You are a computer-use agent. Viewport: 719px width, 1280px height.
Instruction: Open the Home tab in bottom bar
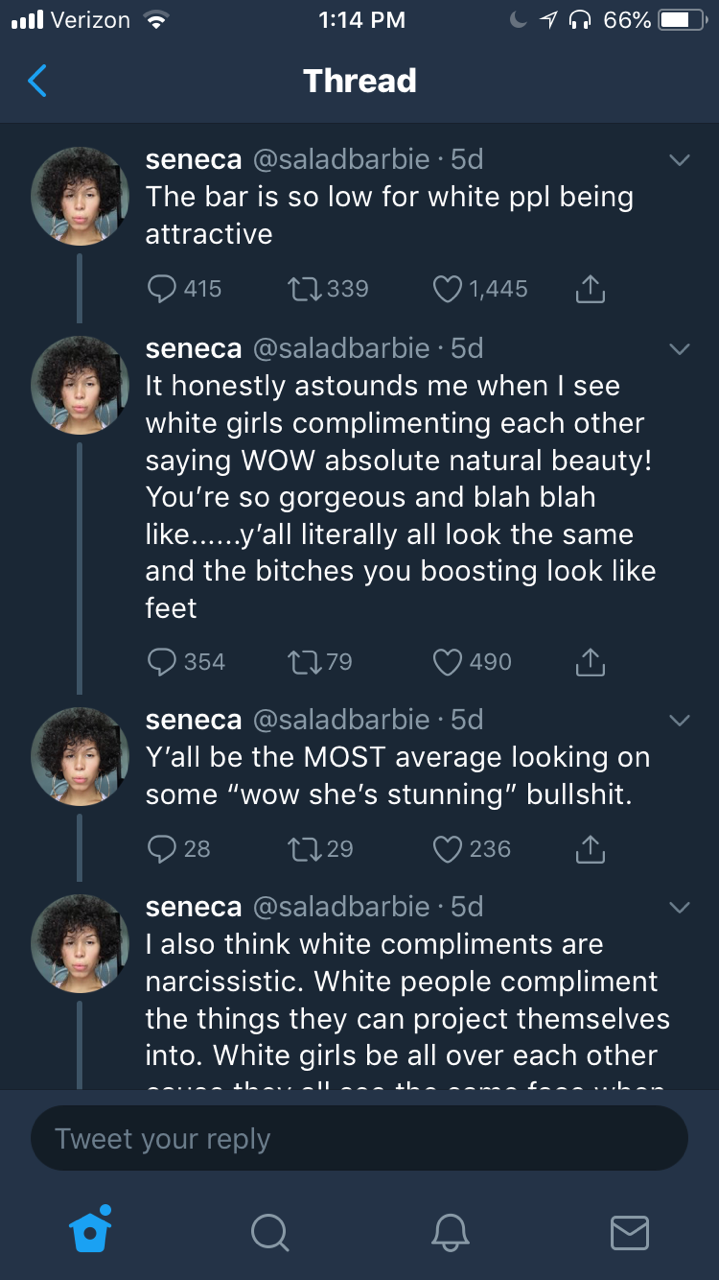click(90, 1231)
